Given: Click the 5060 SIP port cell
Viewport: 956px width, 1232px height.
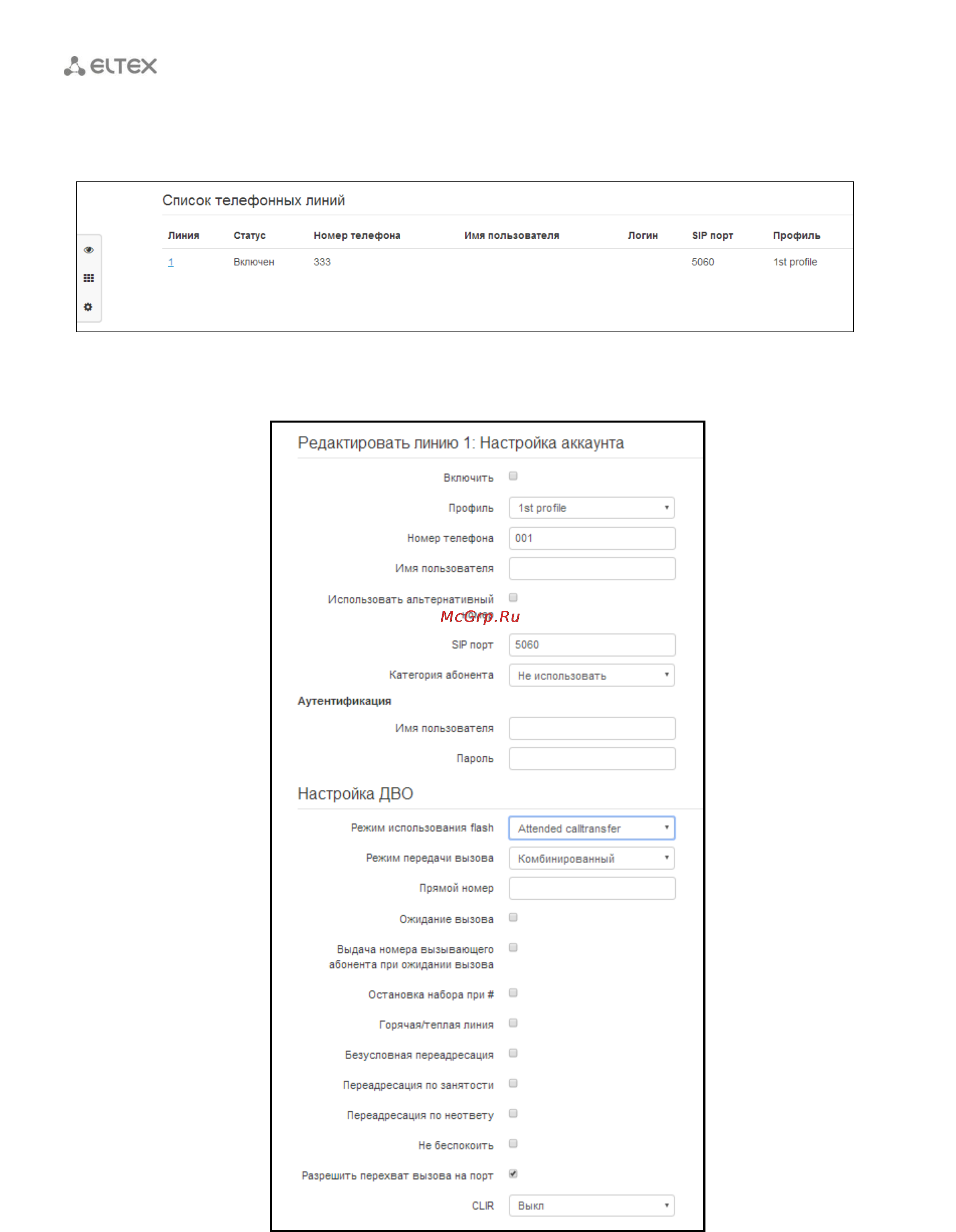Looking at the screenshot, I should point(703,262).
